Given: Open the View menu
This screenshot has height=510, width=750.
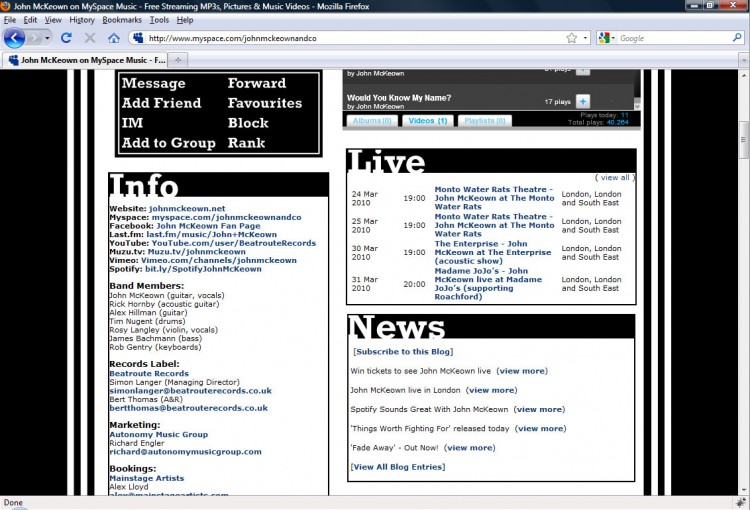Looking at the screenshot, I should point(53,20).
